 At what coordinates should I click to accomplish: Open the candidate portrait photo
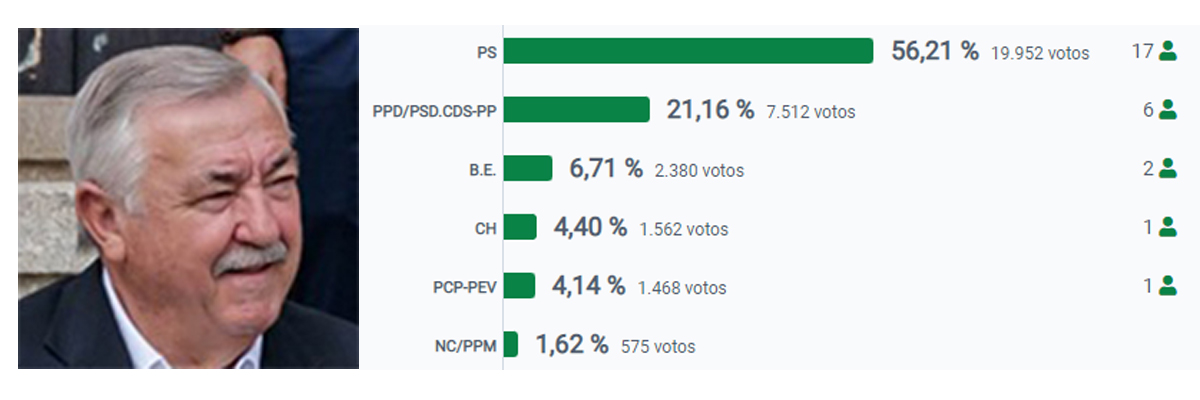(188, 198)
